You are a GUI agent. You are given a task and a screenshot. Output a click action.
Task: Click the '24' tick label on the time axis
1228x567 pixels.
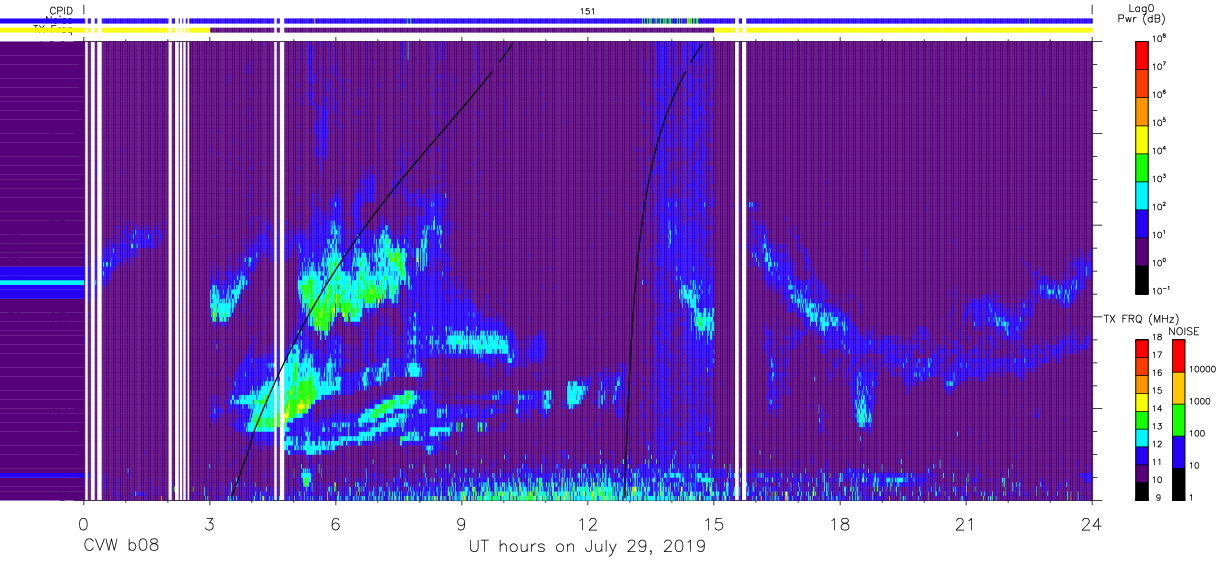click(x=1092, y=524)
